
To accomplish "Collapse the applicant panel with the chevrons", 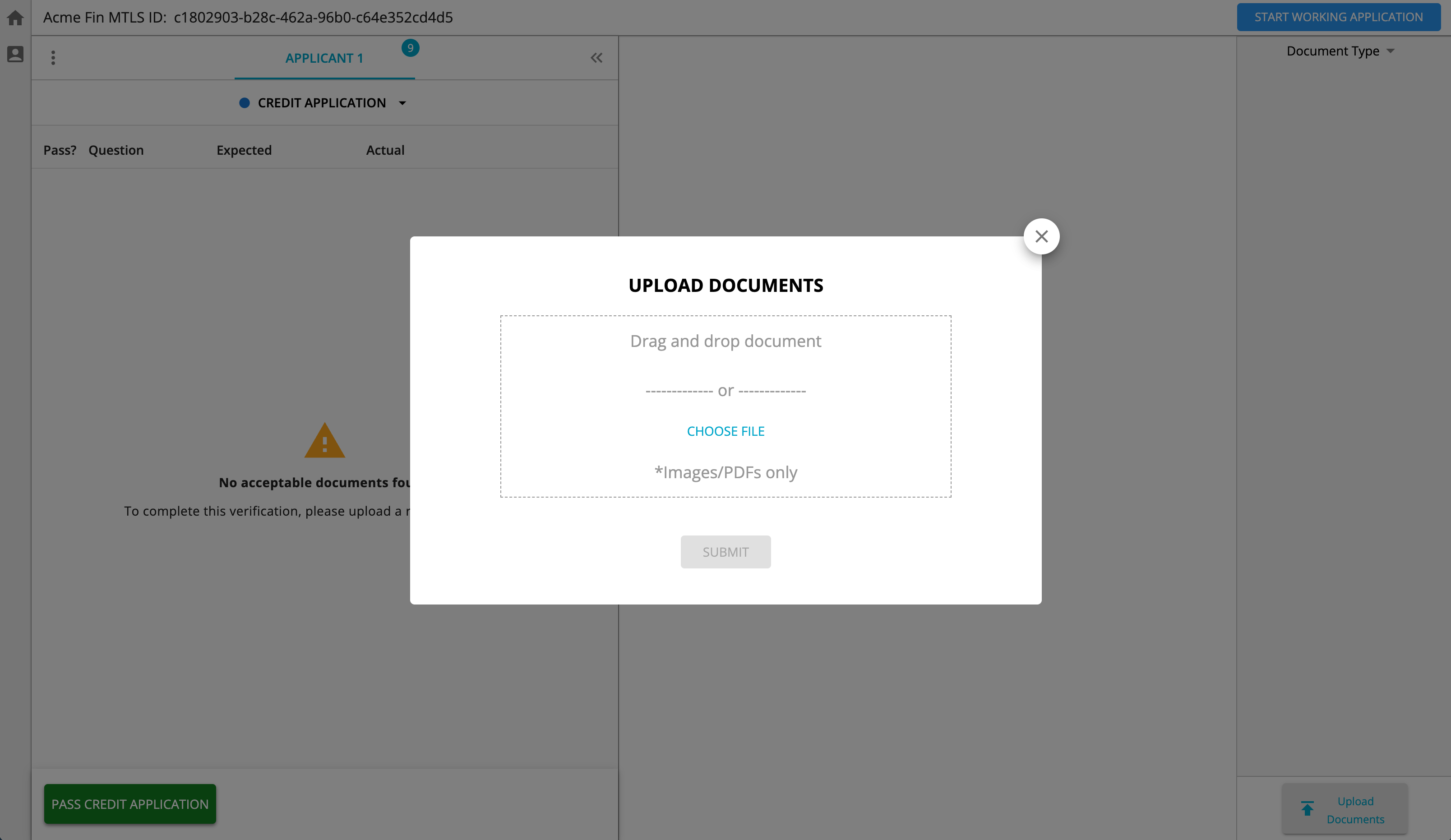I will click(596, 58).
